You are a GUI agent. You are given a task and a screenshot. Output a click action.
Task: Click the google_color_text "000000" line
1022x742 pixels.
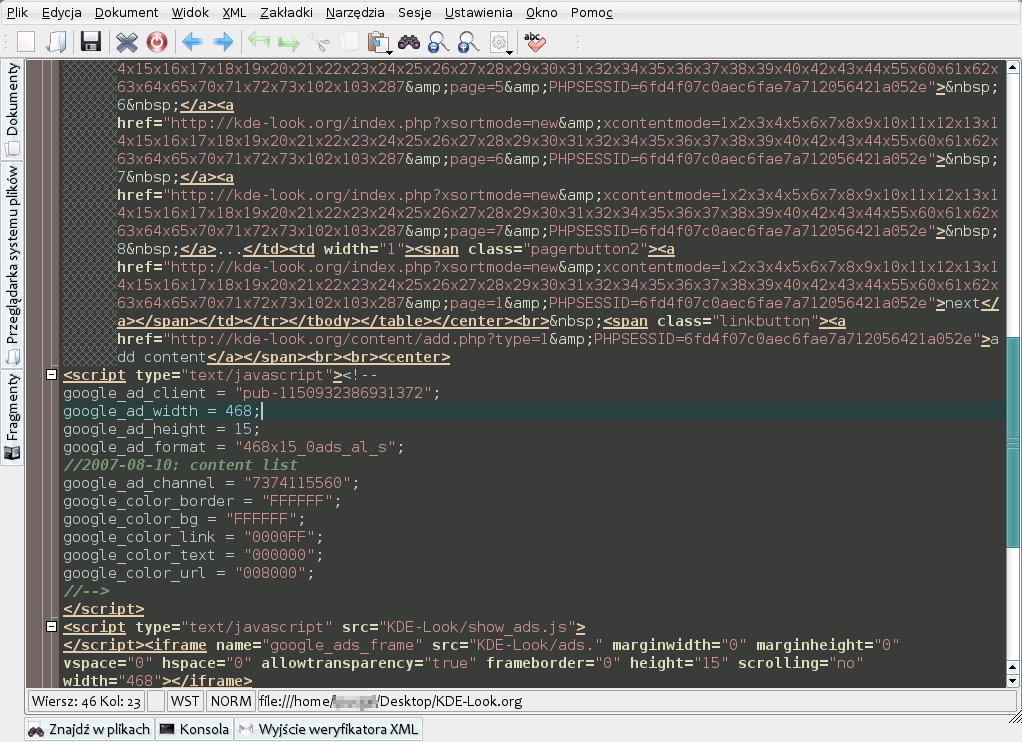193,554
